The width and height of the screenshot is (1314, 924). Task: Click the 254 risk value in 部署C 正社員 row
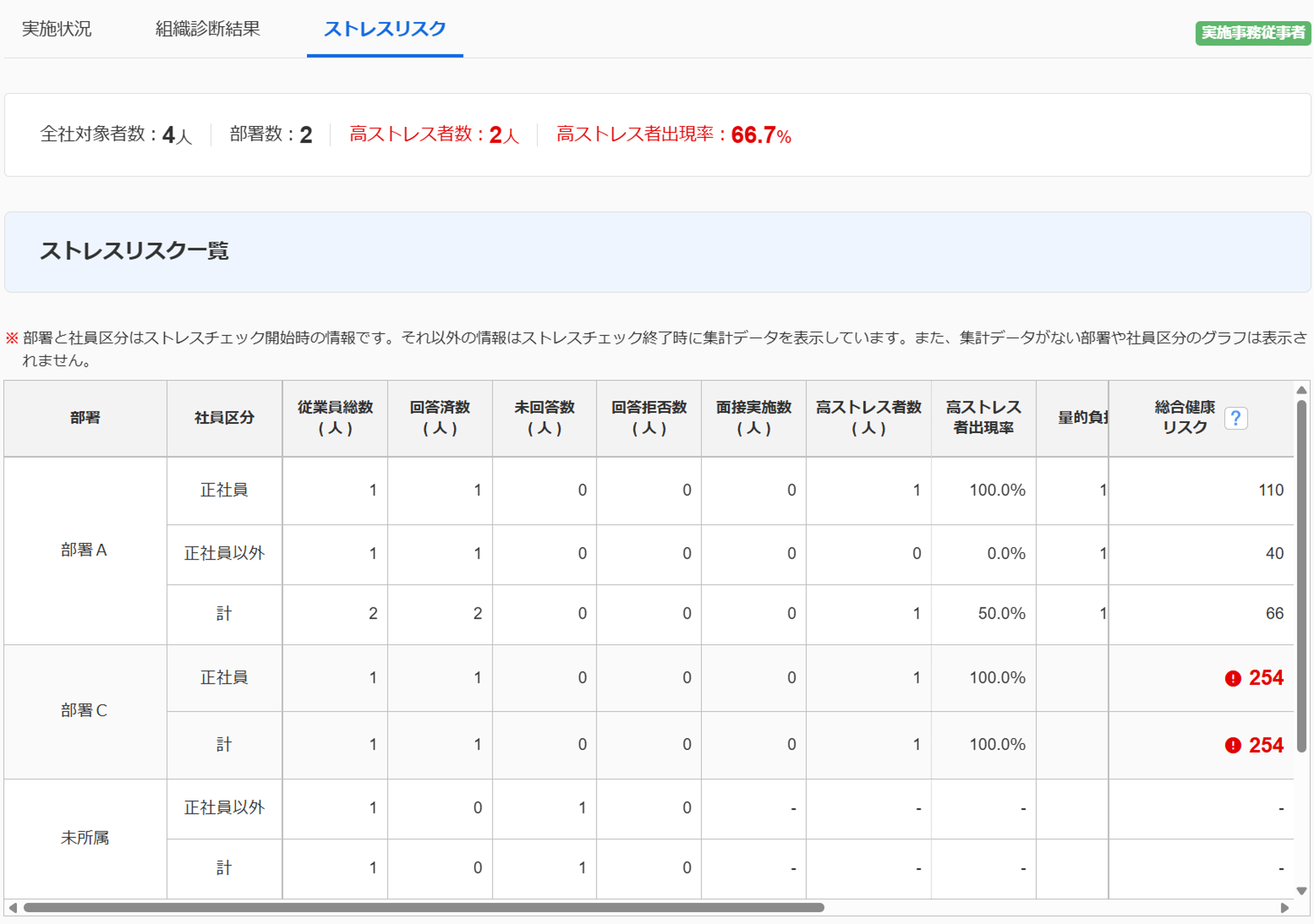click(1265, 678)
